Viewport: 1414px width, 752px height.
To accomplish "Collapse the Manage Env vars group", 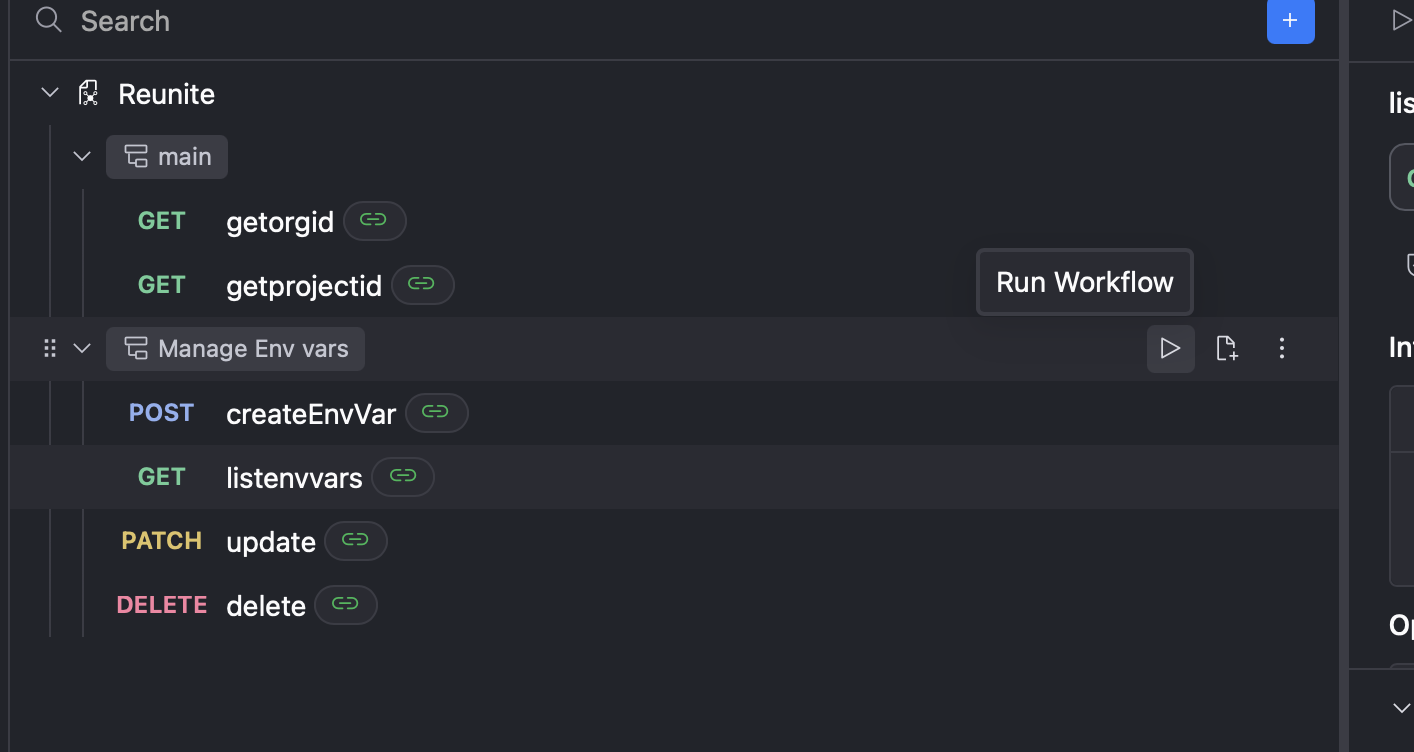I will tap(82, 349).
